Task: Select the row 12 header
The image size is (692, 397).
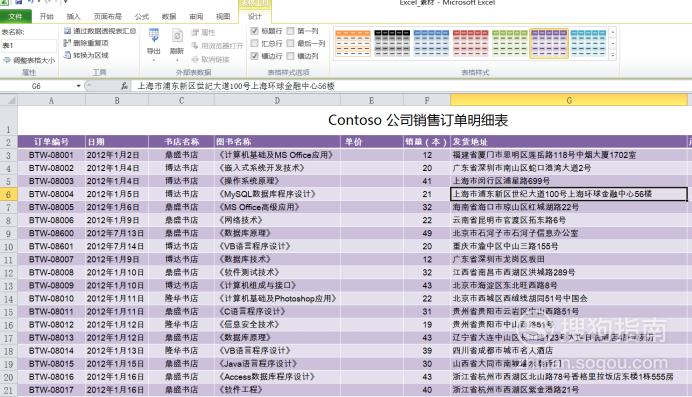Action: click(8, 273)
